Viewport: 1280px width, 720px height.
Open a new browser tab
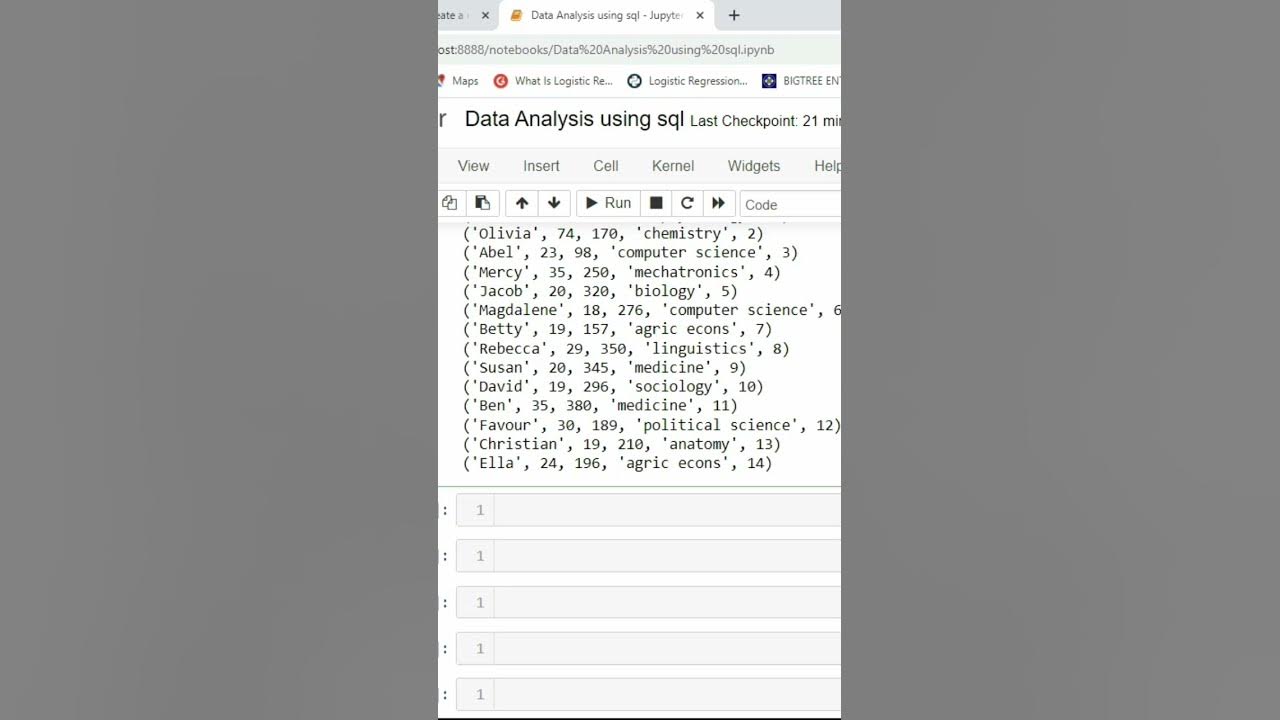(734, 15)
